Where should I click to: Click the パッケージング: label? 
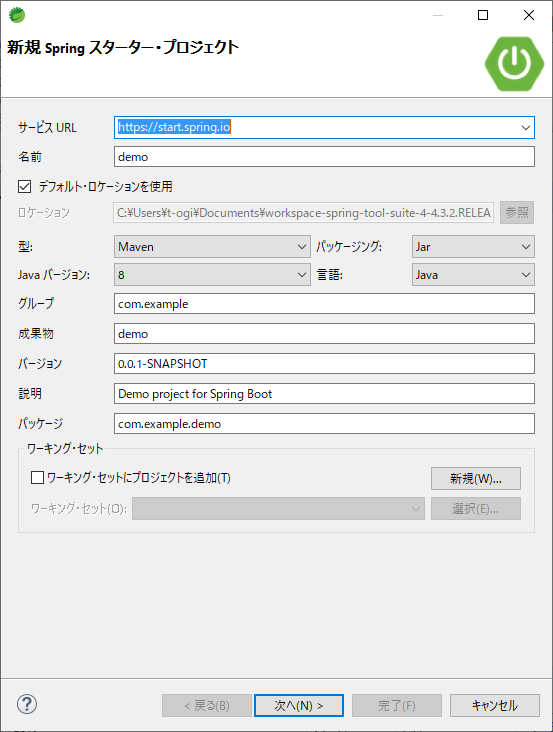(x=349, y=246)
